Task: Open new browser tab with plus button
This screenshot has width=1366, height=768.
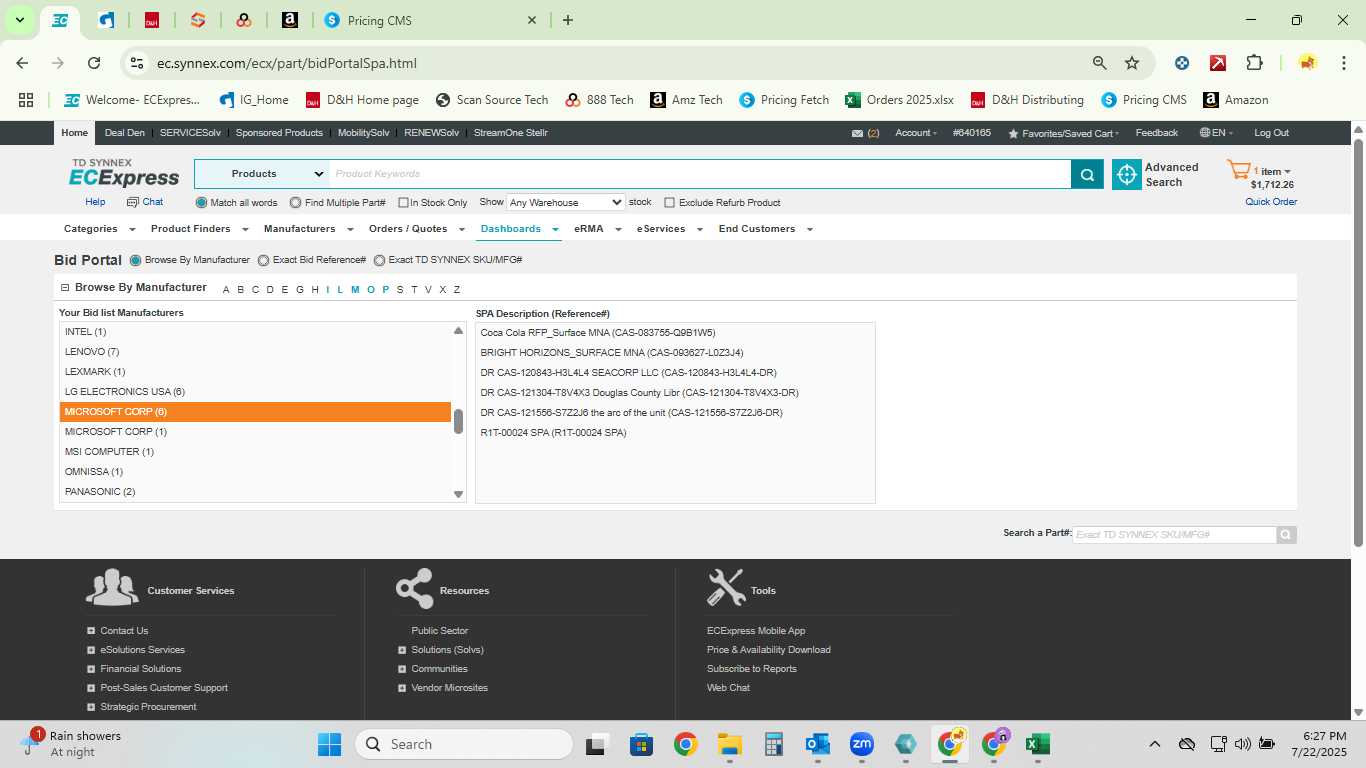Action: [x=568, y=20]
